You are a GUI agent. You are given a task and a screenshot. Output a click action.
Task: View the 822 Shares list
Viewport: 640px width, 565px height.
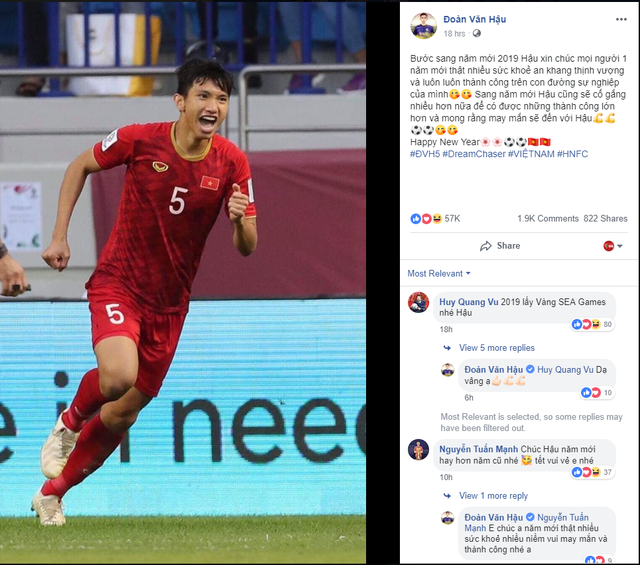(605, 219)
